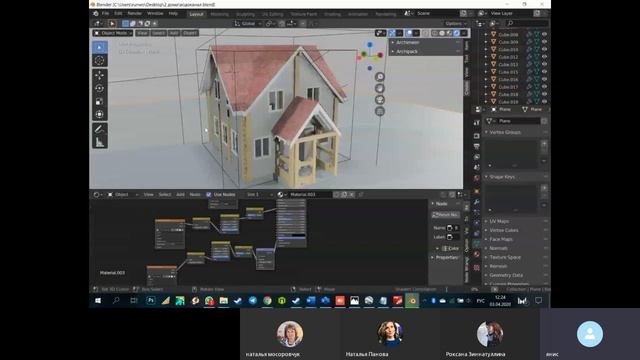640x360 pixels.
Task: Select the Measure tool
Action: [100, 142]
